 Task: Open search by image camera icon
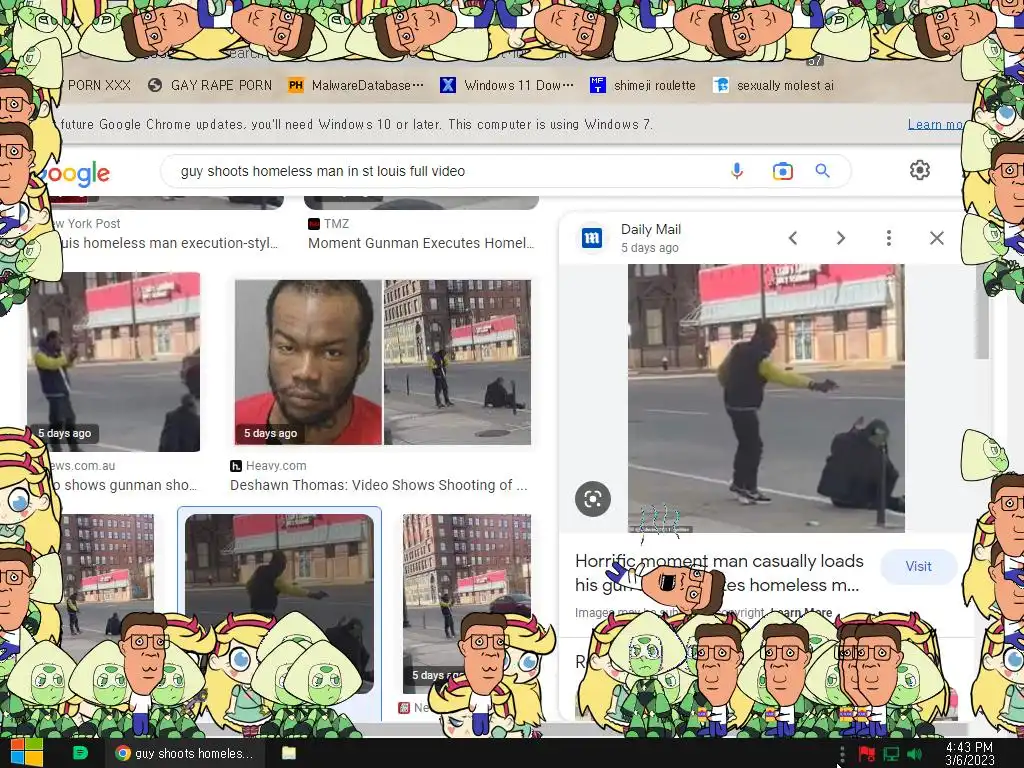(782, 171)
